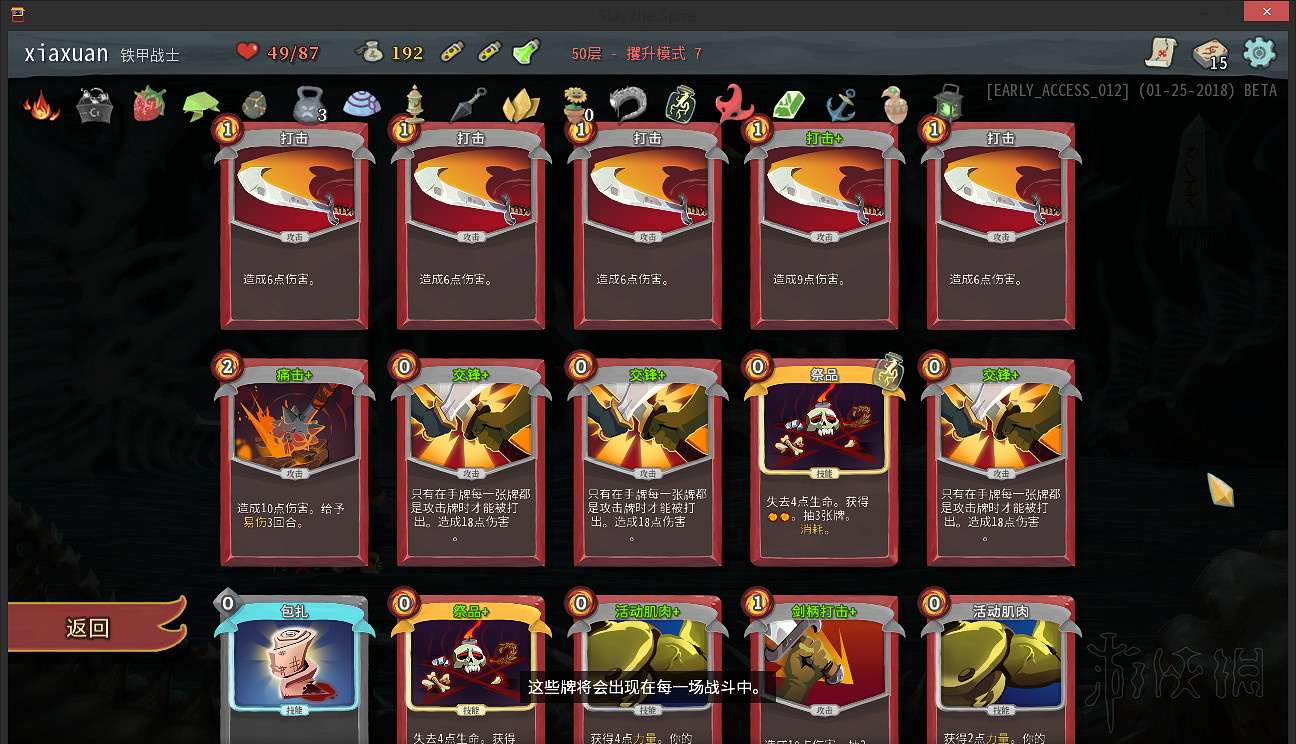This screenshot has height=744, width=1296.
Task: Click the green emerald gem relic
Action: 789,104
